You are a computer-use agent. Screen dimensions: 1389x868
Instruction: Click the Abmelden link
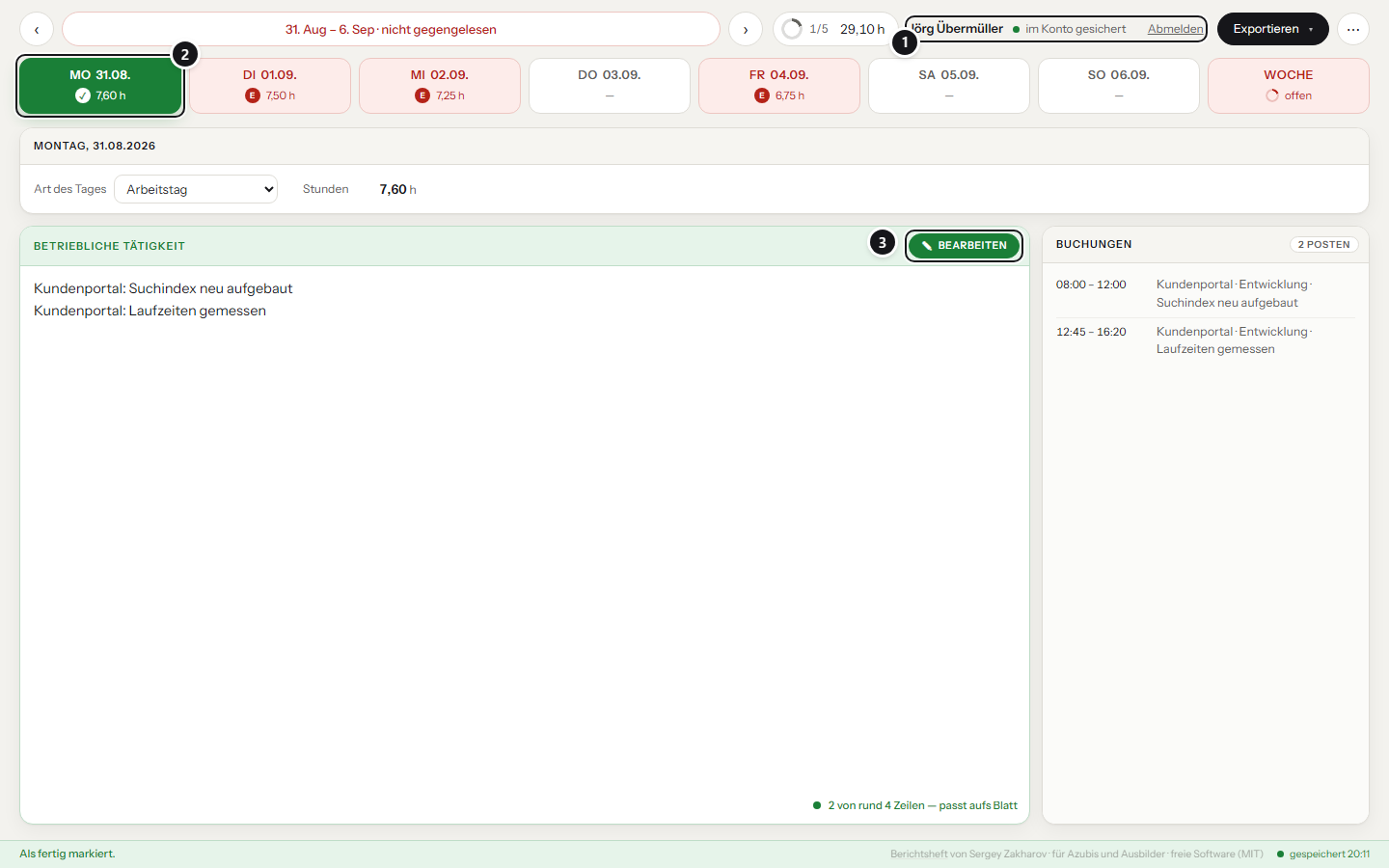click(x=1175, y=29)
